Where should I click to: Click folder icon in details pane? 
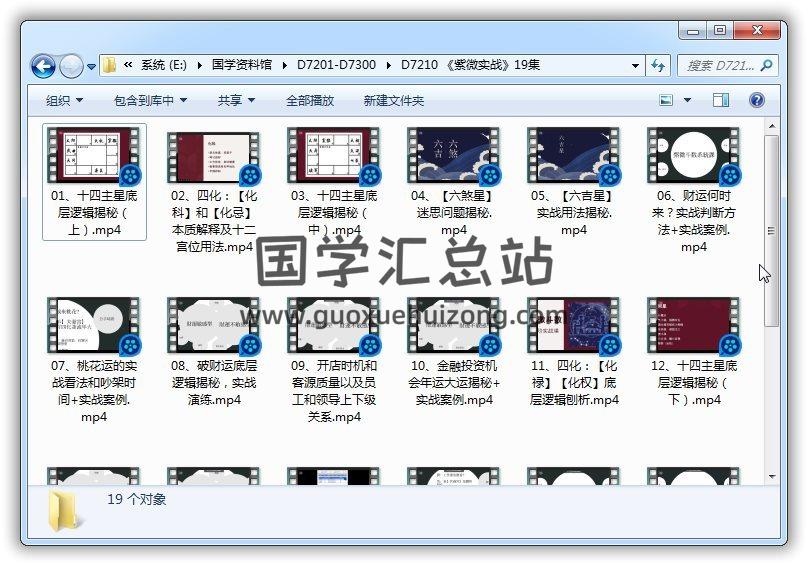pyautogui.click(x=65, y=511)
